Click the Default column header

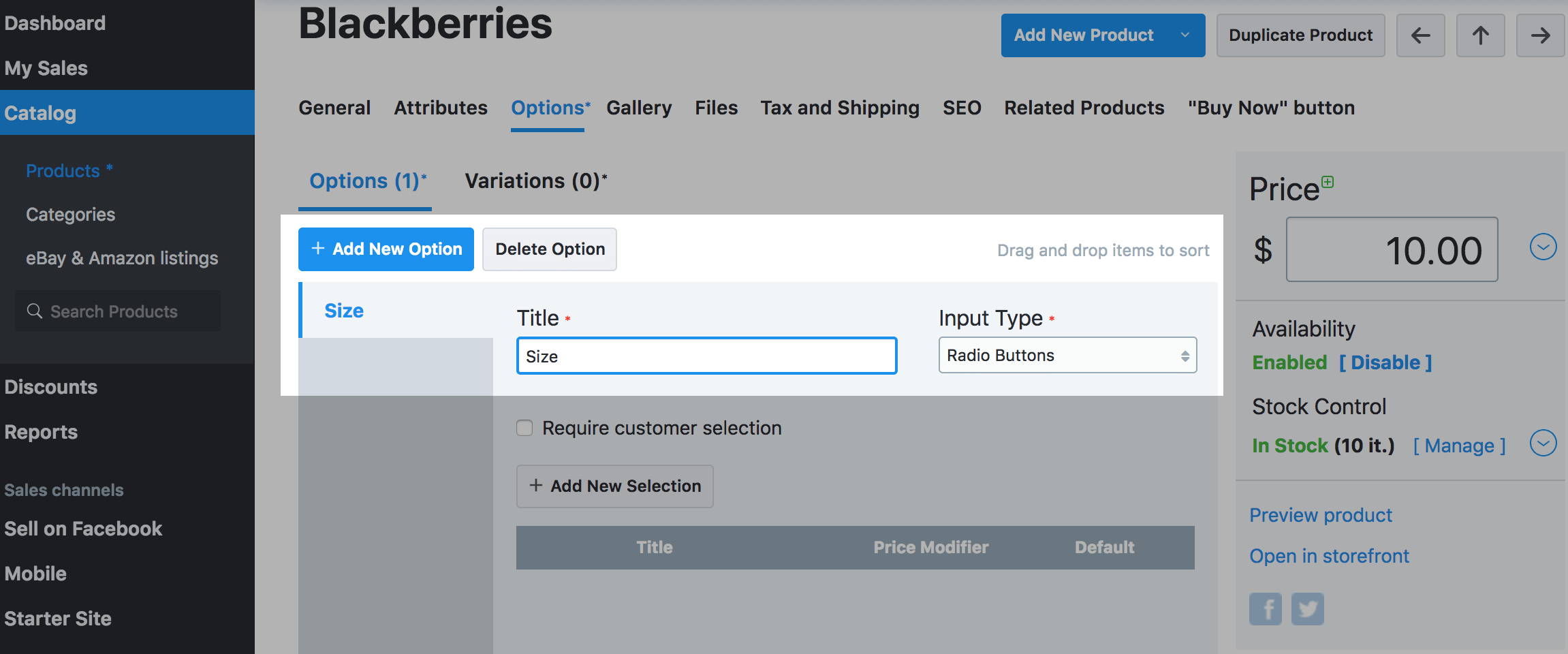pyautogui.click(x=1104, y=547)
